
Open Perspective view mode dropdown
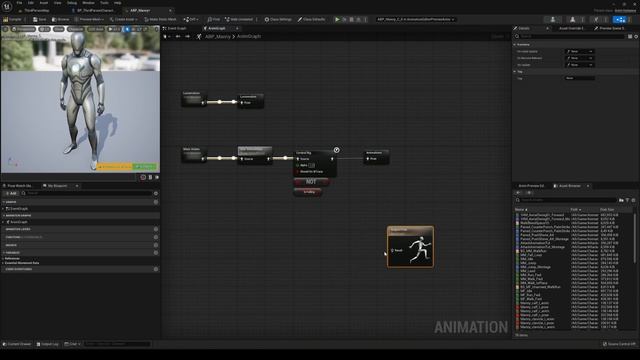point(24,29)
